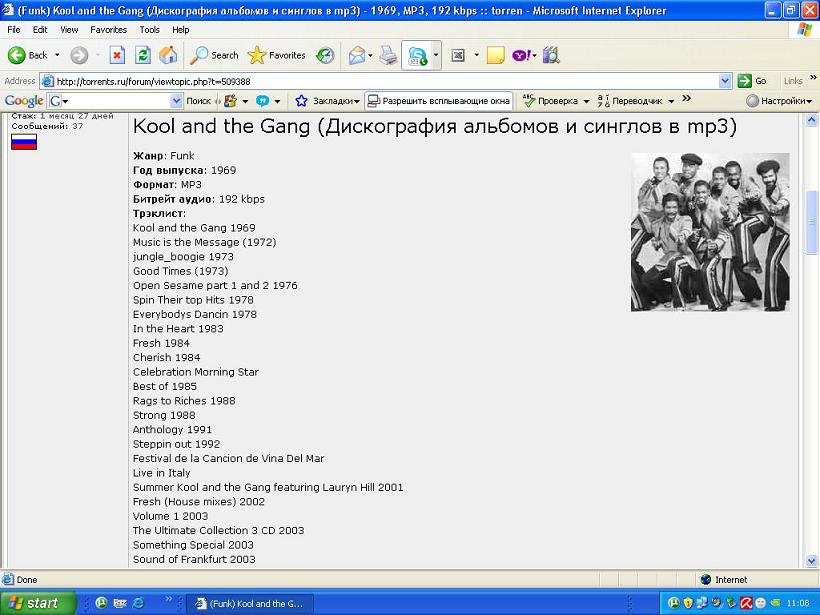Open the Настройки settings dropdown
This screenshot has width=820, height=615.
(779, 101)
